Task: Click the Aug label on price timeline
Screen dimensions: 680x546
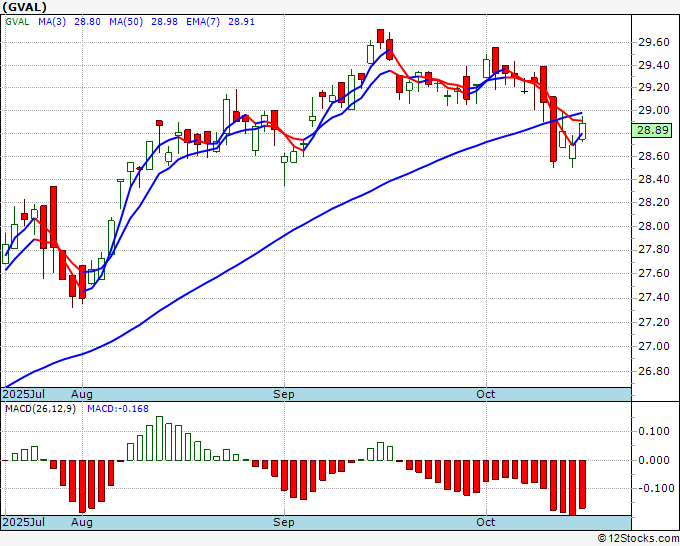Action: click(82, 394)
